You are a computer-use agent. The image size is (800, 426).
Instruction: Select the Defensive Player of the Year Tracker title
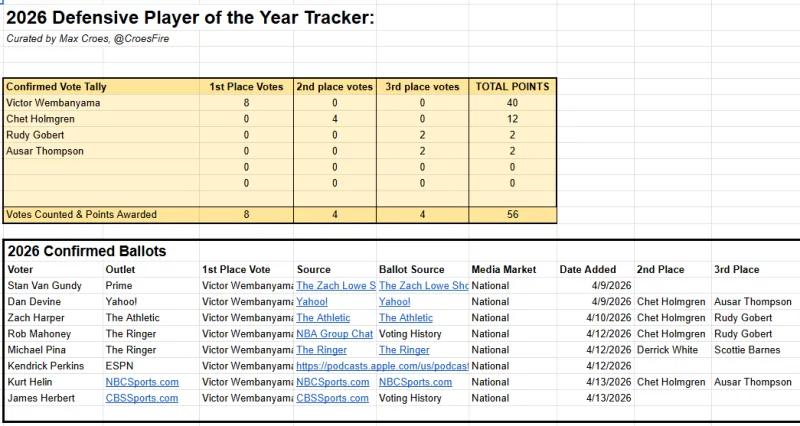tap(190, 17)
